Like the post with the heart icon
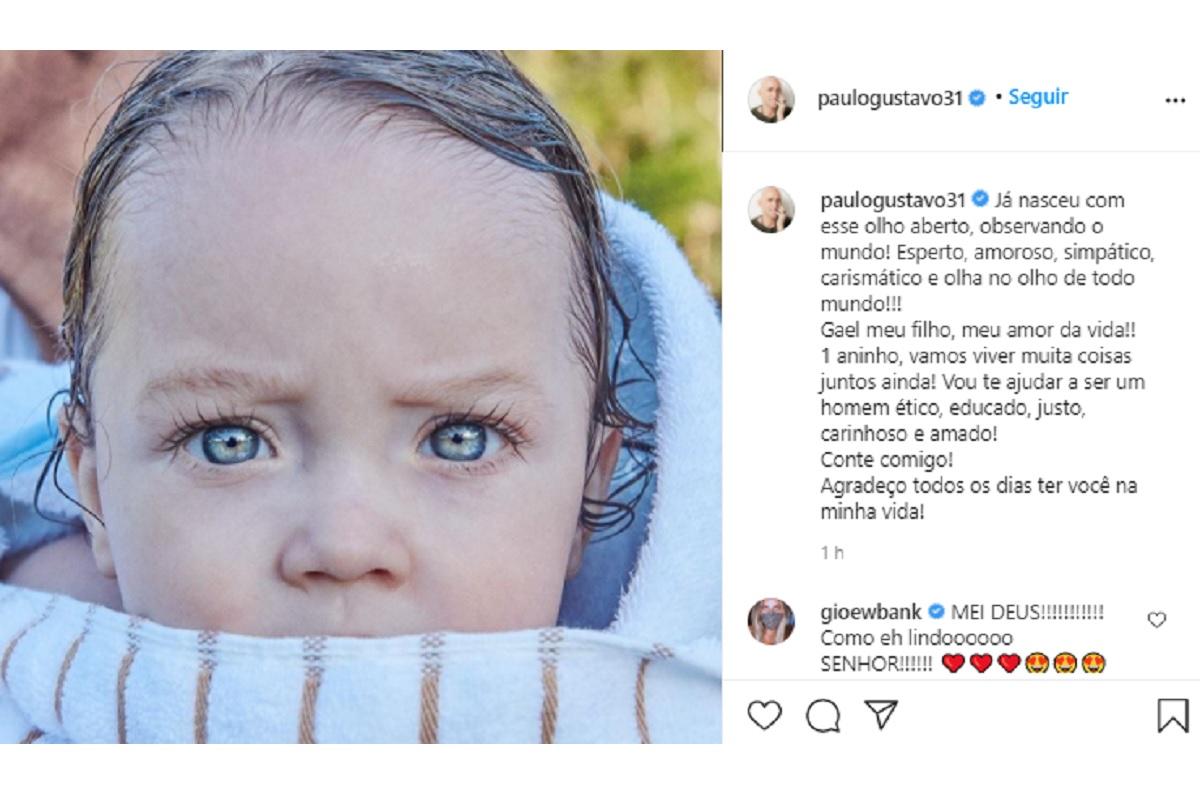Viewport: 1200px width, 800px height. coord(765,715)
